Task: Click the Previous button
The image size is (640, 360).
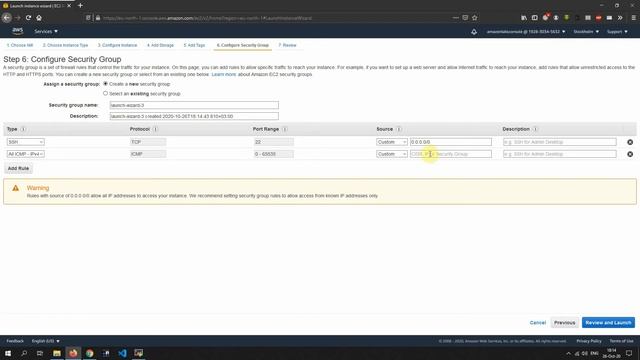Action: (564, 322)
